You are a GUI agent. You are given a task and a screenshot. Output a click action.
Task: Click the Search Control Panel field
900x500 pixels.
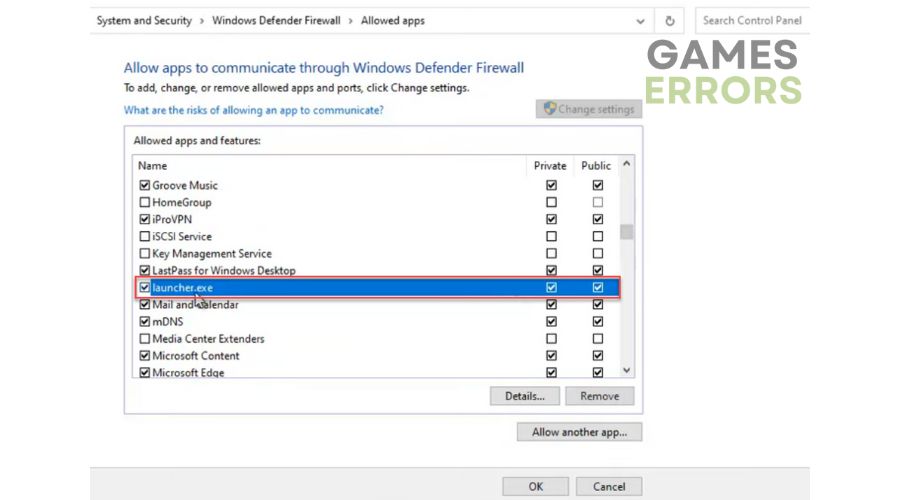(752, 21)
